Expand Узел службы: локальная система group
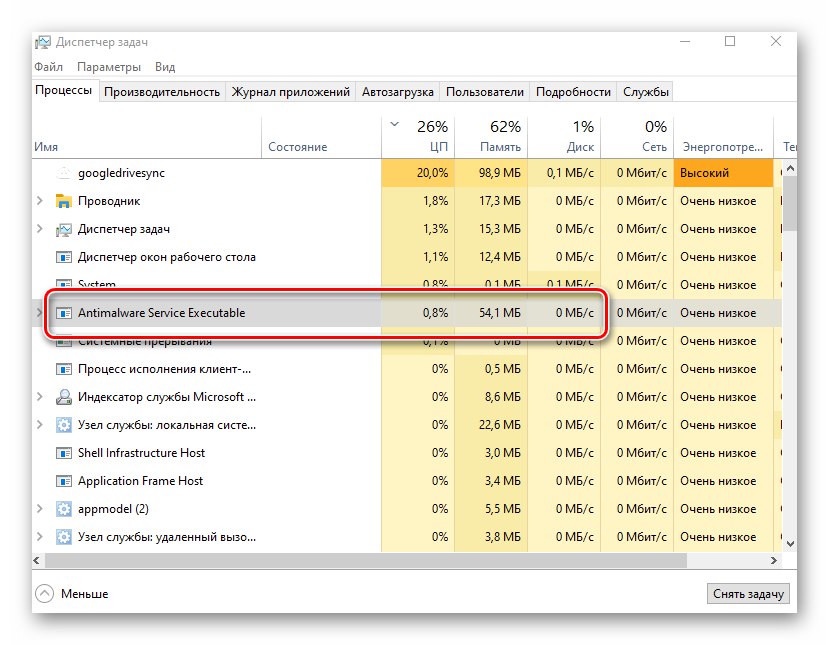This screenshot has width=829, height=645. [40, 425]
